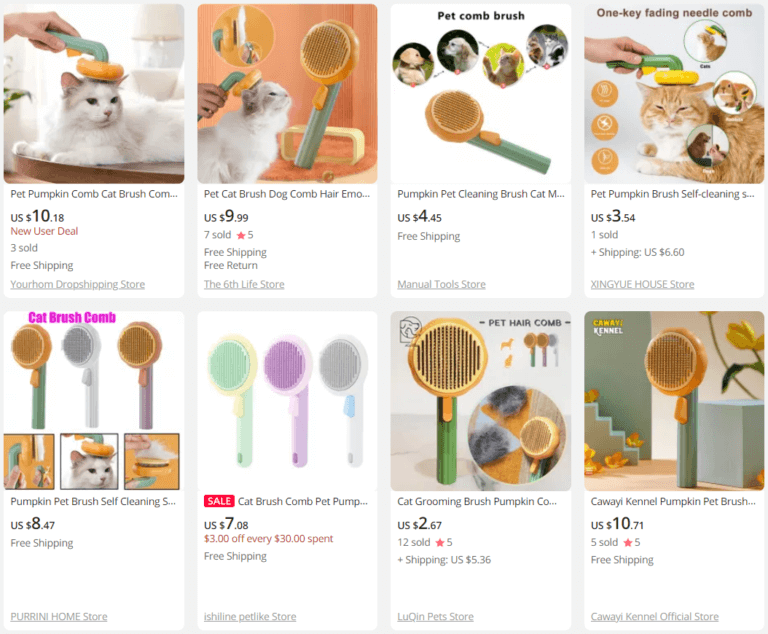
Task: Open PURRINI HOME Store link
Action: click(x=59, y=616)
